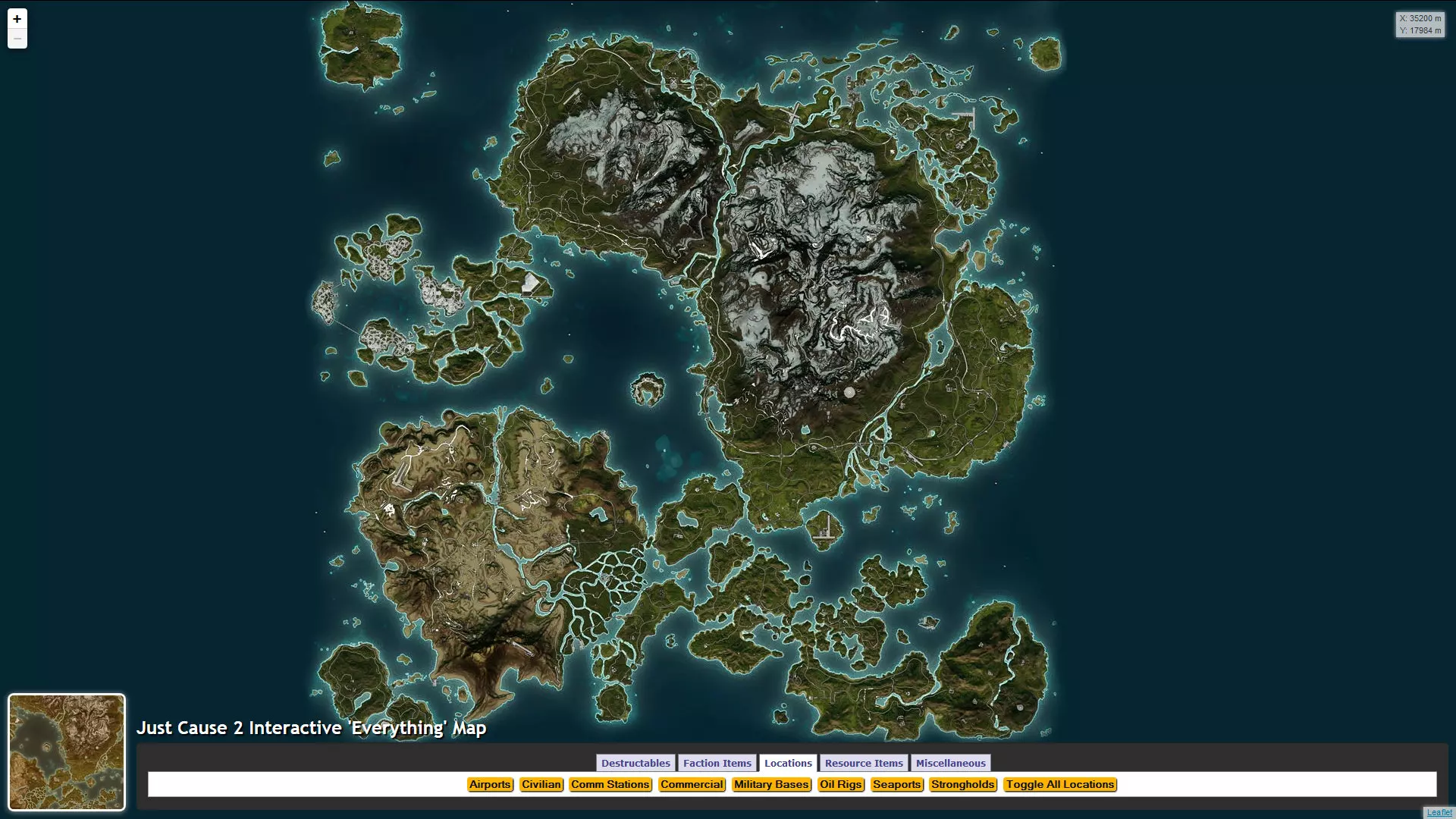Open the Resource Items tab
Screen dimensions: 1456x819
click(864, 763)
